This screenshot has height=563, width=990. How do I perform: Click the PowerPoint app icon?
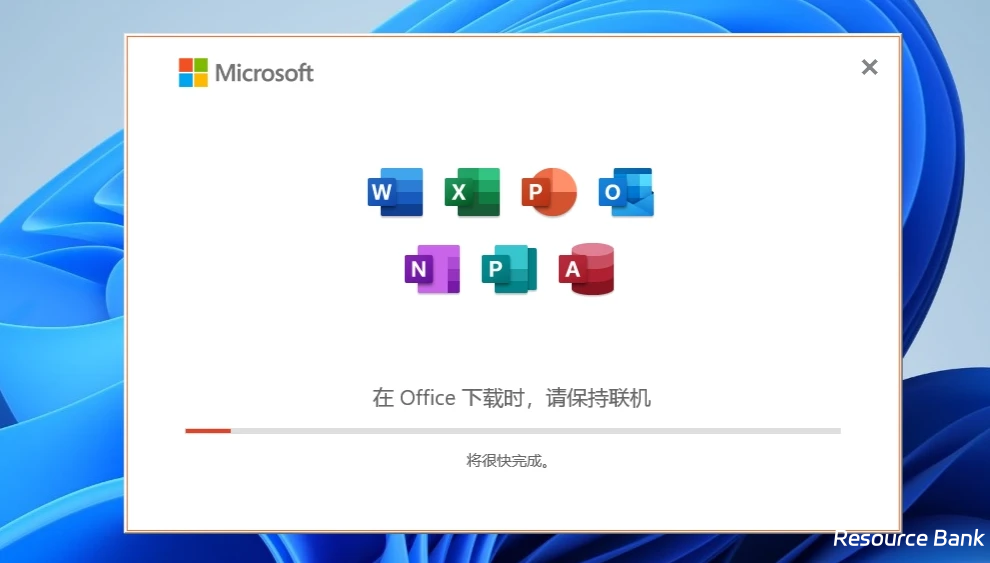[x=549, y=192]
